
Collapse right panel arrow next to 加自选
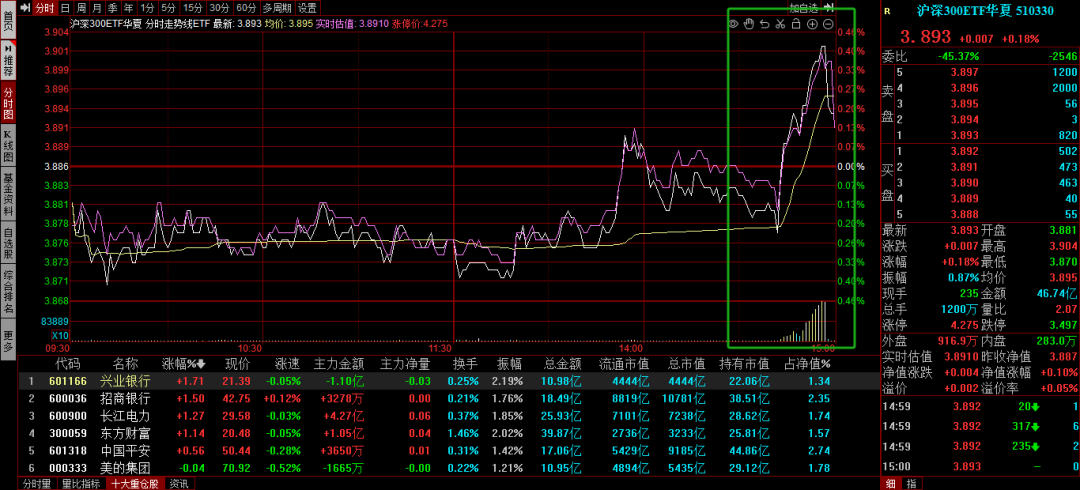(828, 7)
